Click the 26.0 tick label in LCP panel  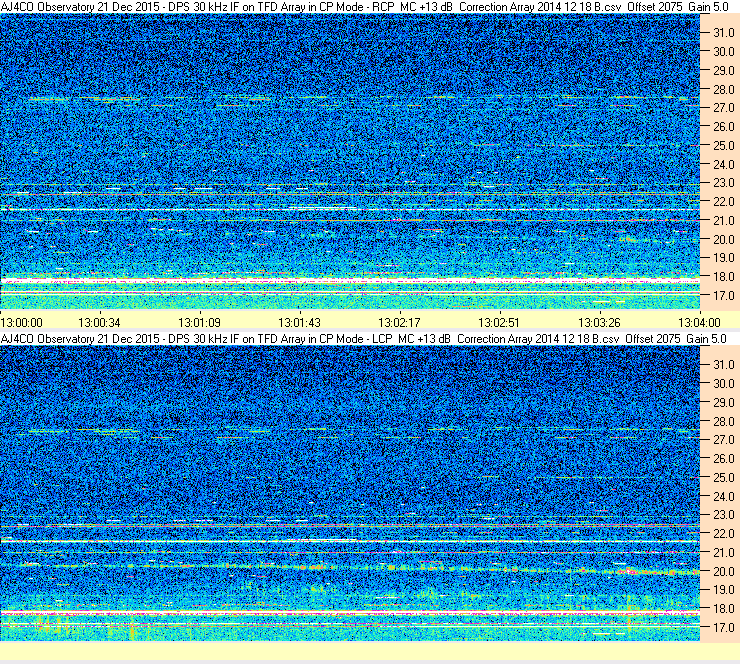[723, 459]
